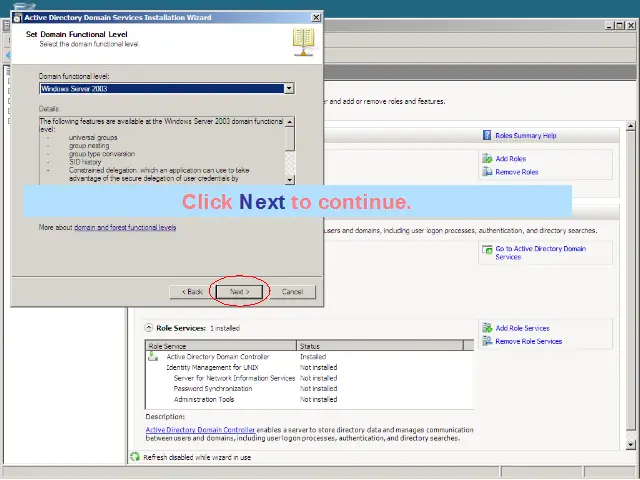Click the Refresh icon in Server Manager
The image size is (640, 480).
[x=135, y=457]
